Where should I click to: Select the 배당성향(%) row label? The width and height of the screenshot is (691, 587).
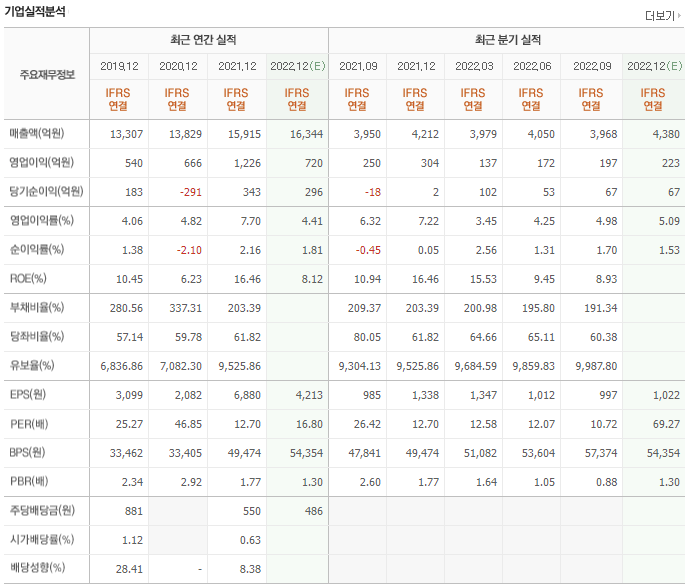point(37,568)
